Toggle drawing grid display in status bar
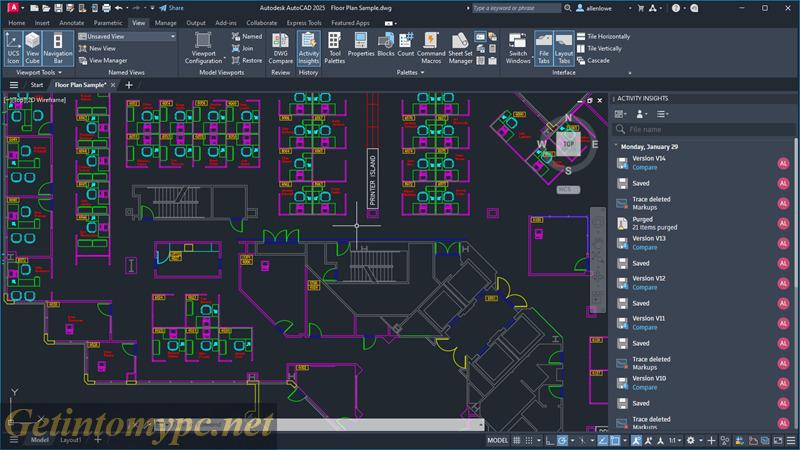 coord(516,440)
